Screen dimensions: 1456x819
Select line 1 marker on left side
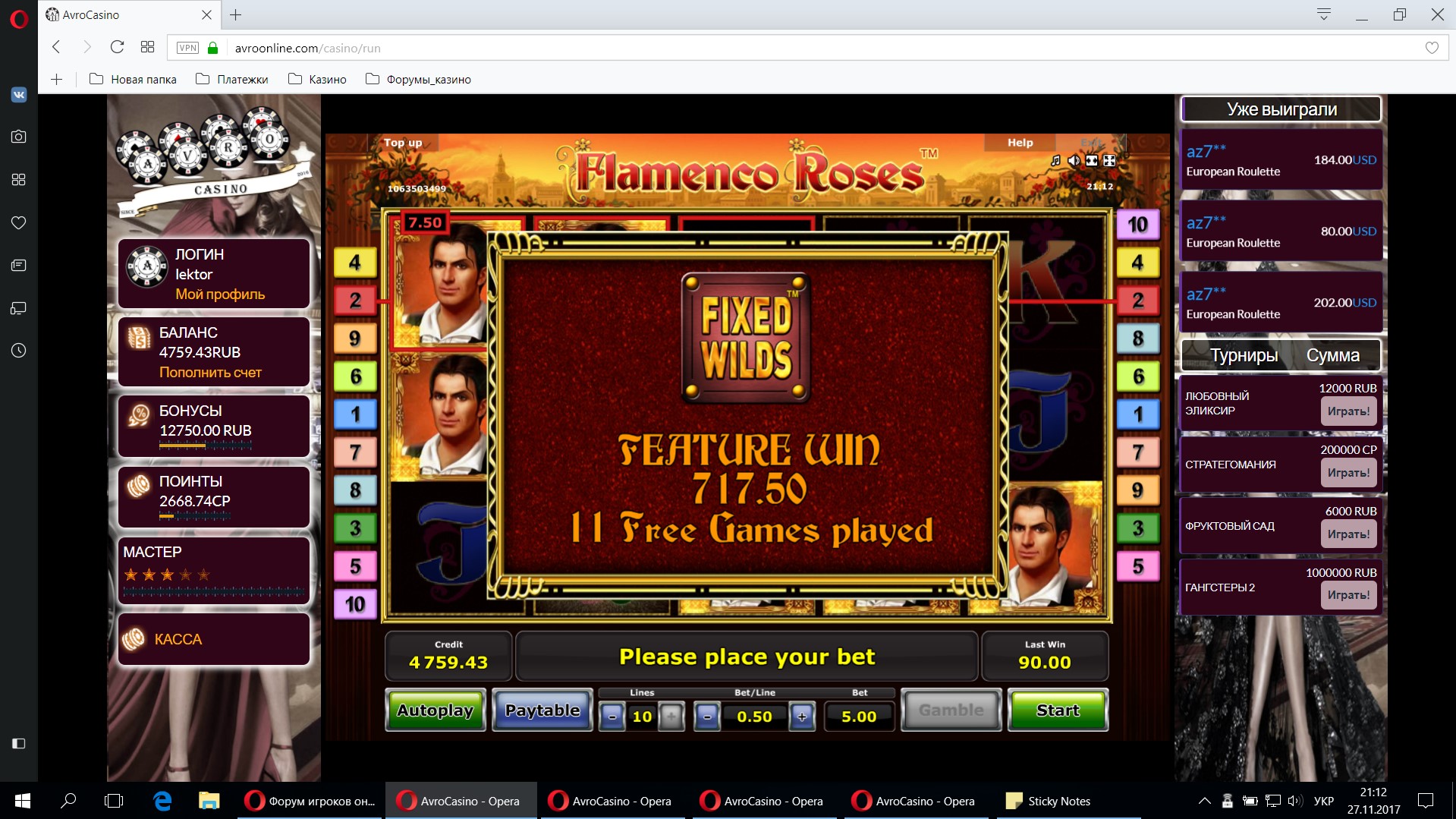(x=355, y=414)
